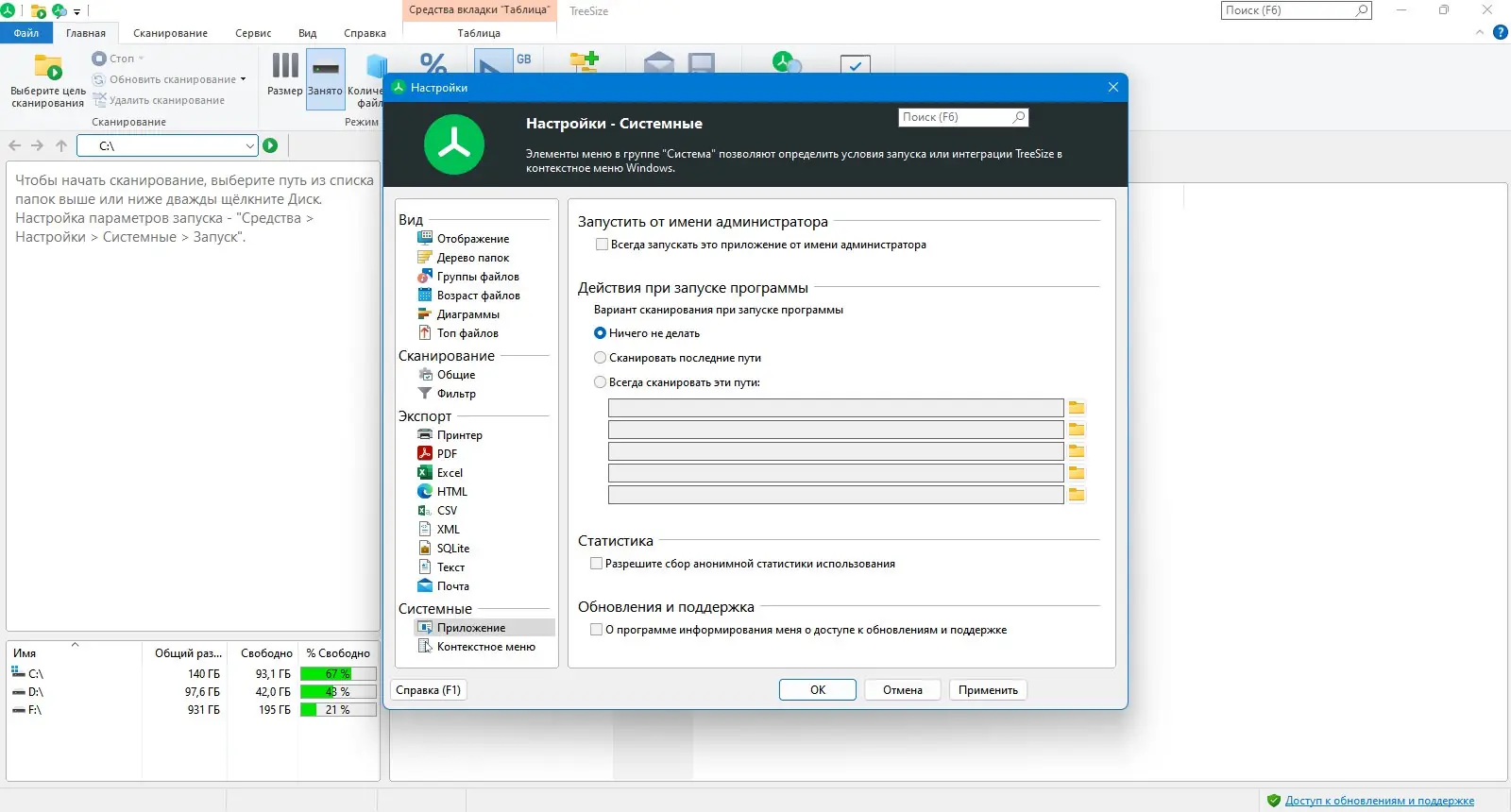
Task: Click the Удалить сканирование ribbon button
Action: (x=159, y=100)
